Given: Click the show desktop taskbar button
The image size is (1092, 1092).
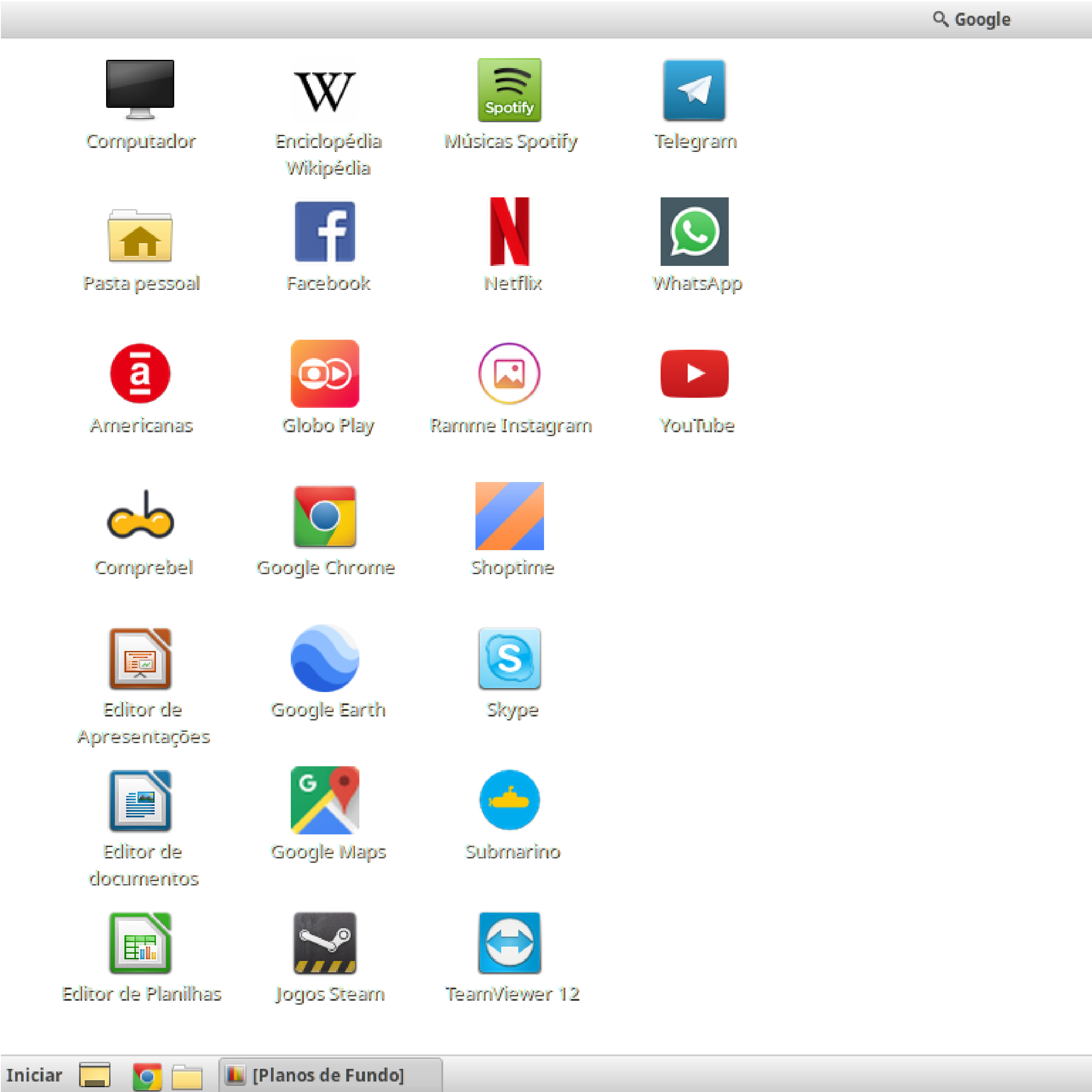Looking at the screenshot, I should pos(95,1075).
